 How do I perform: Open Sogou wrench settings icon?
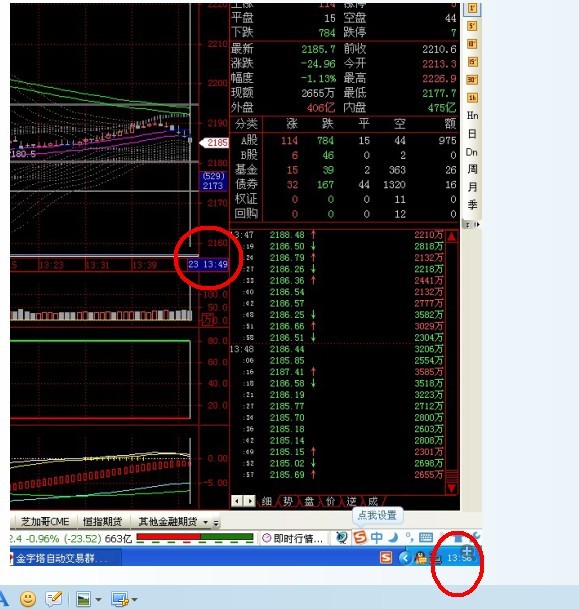pyautogui.click(x=475, y=536)
